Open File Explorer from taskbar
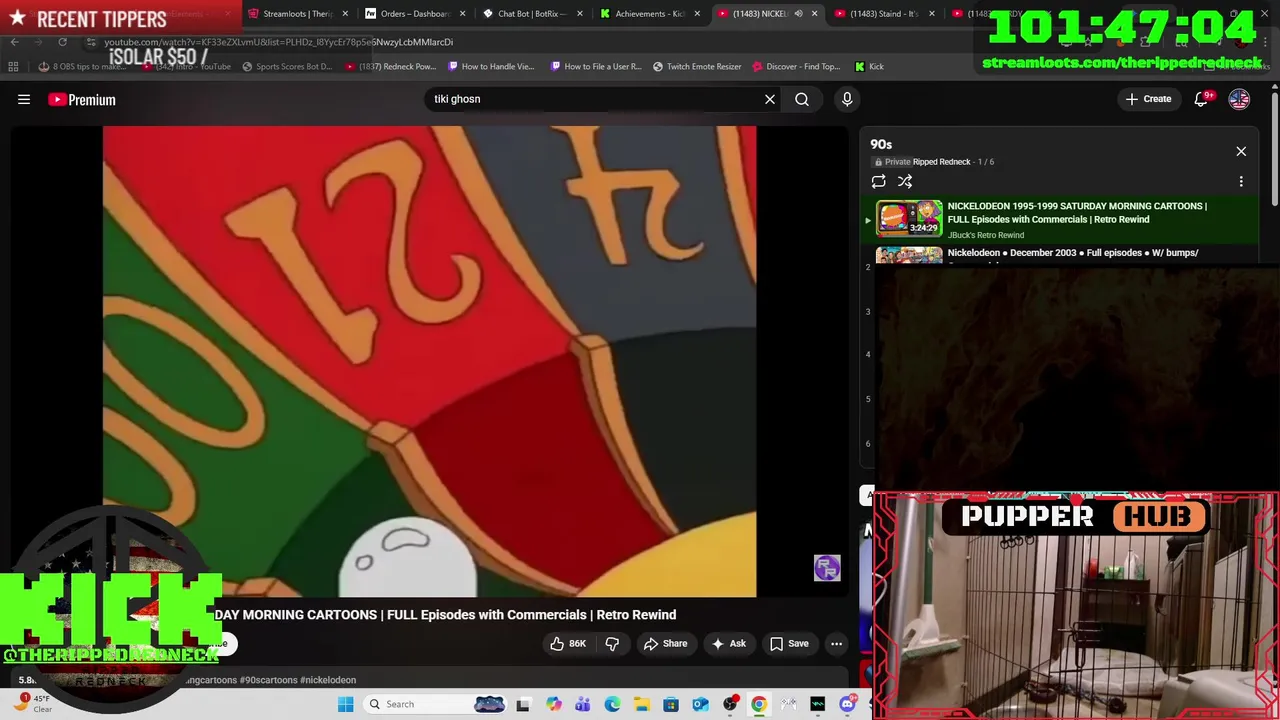 (641, 705)
